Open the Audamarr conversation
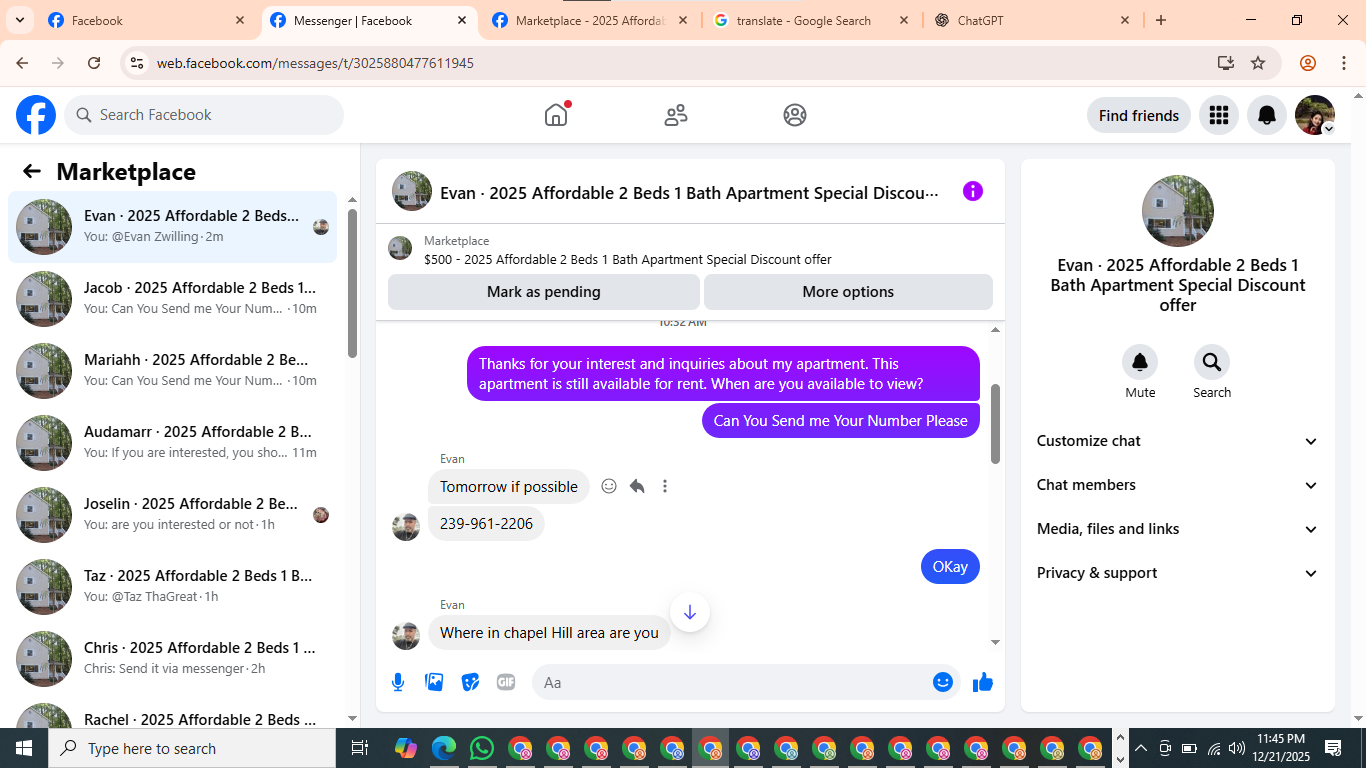 coord(173,443)
